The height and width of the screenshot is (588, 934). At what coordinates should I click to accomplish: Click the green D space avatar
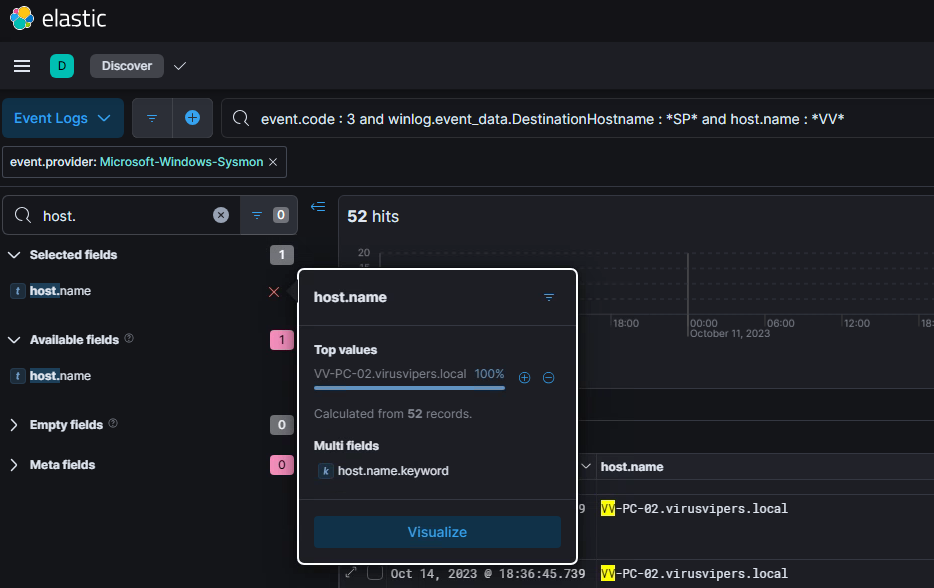click(62, 66)
